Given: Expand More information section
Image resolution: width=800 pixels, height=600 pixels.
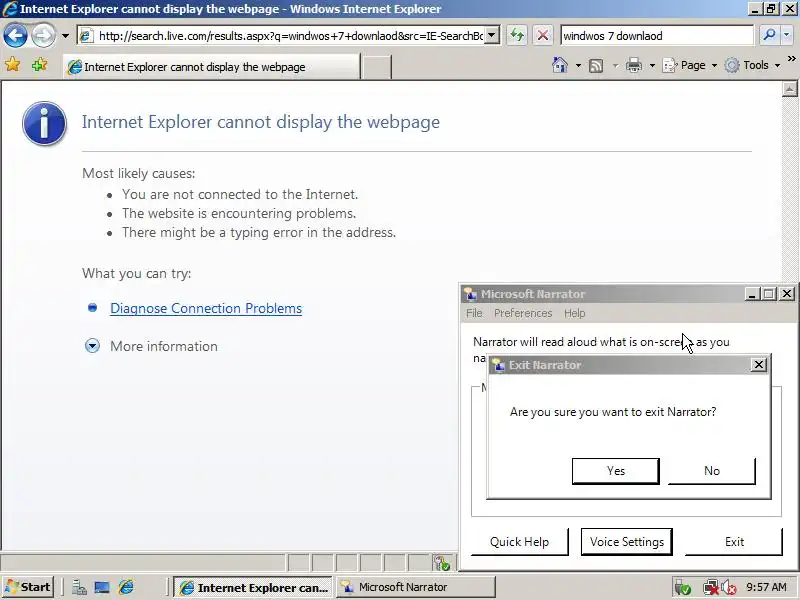Looking at the screenshot, I should tap(164, 346).
